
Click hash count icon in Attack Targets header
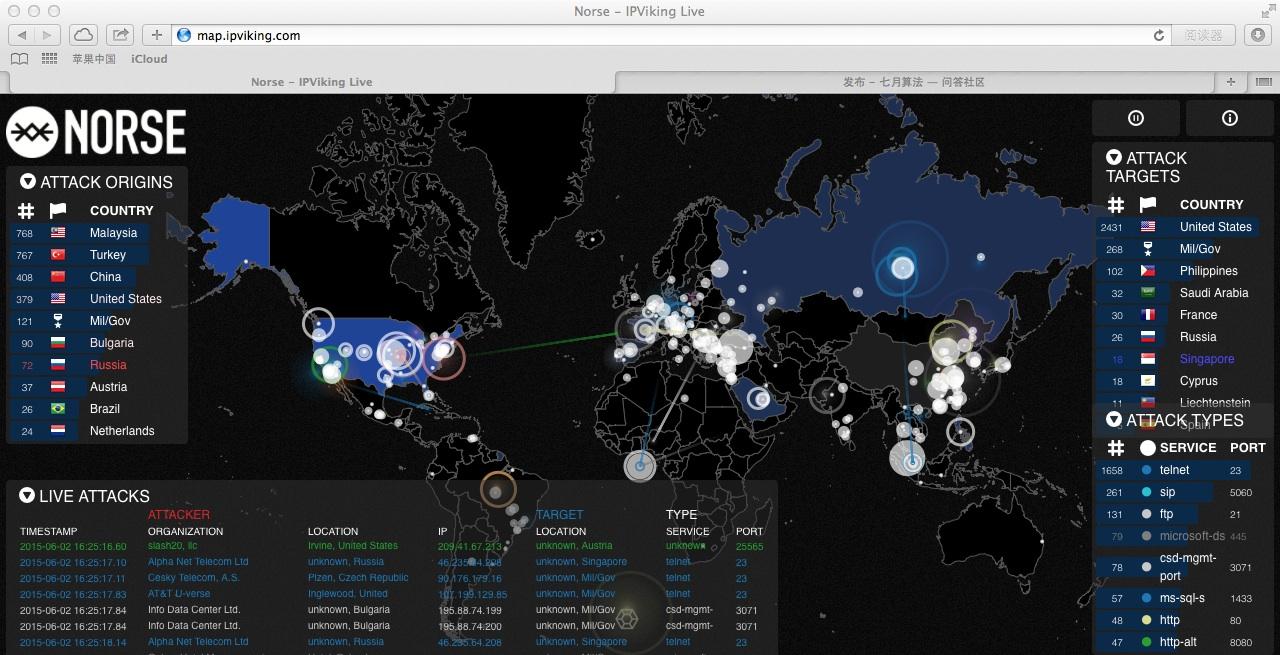point(1116,205)
